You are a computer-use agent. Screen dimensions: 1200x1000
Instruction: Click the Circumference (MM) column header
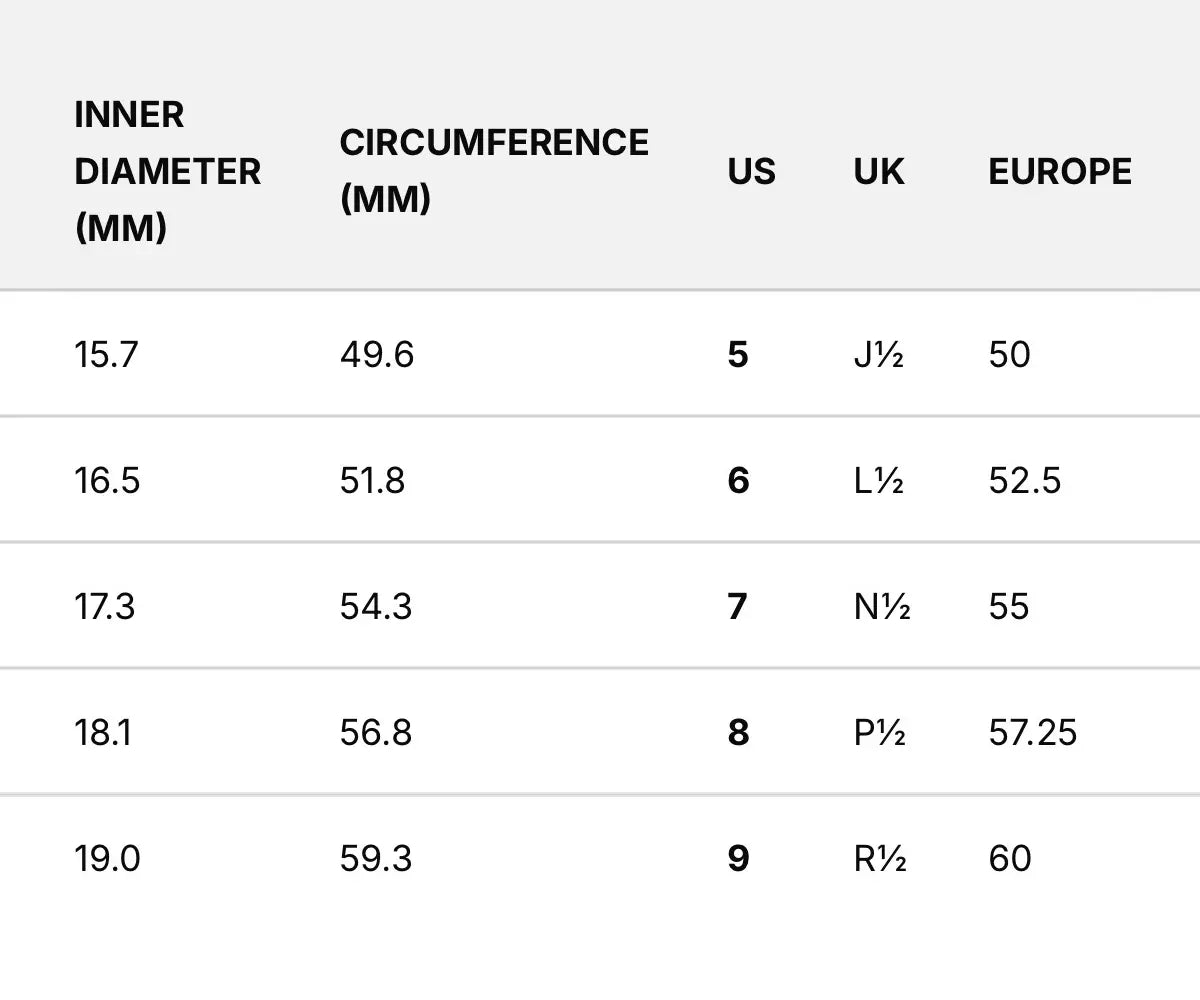click(x=494, y=171)
